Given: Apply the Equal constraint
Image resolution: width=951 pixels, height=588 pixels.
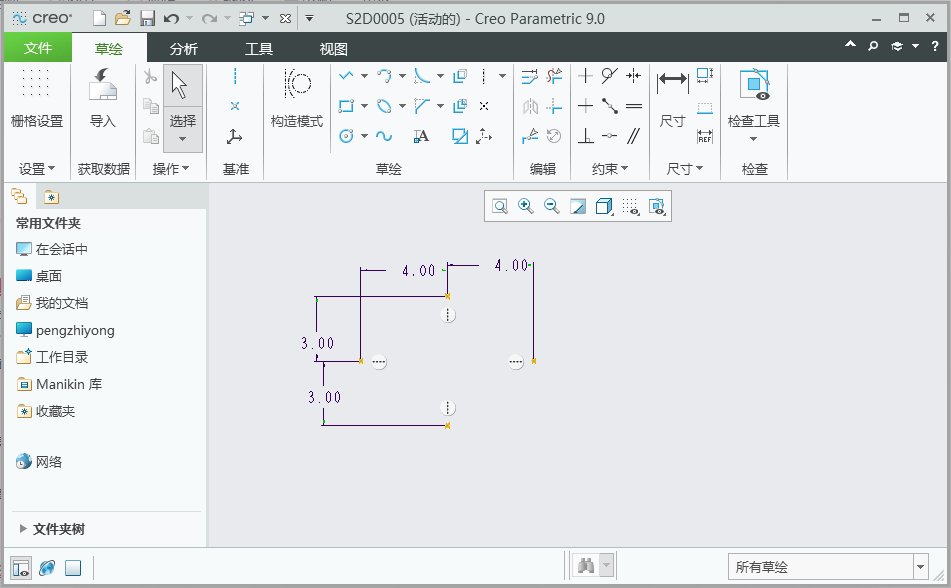Looking at the screenshot, I should point(636,106).
